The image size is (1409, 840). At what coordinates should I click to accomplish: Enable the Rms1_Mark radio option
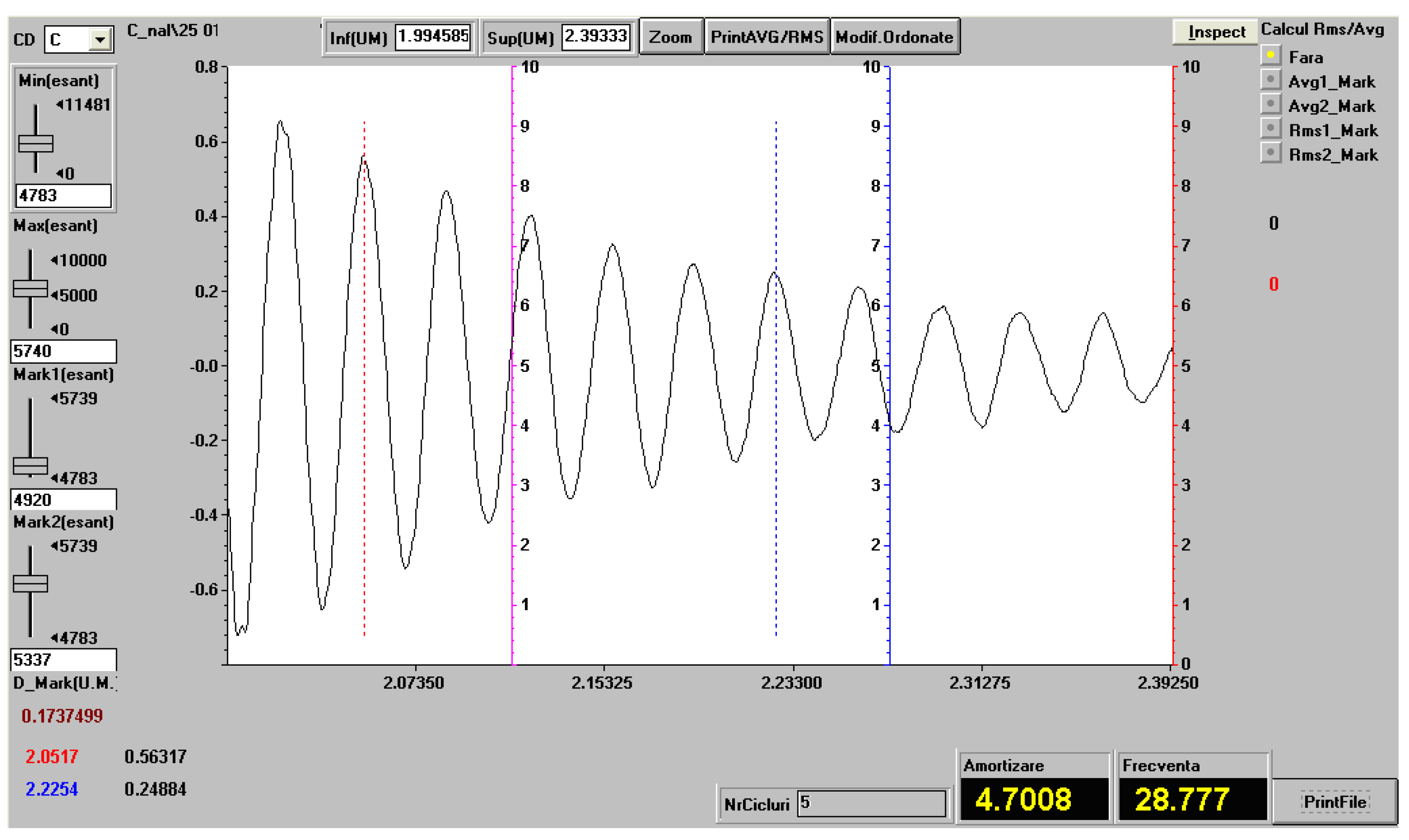(x=1270, y=129)
